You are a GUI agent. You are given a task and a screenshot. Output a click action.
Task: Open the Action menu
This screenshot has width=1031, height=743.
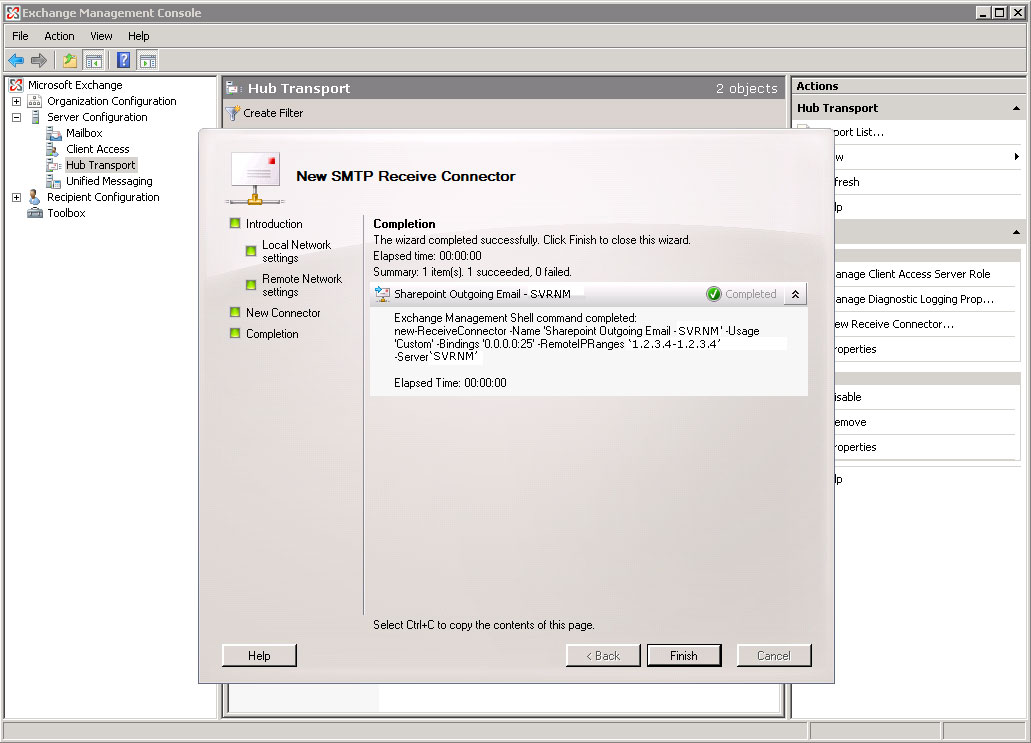coord(59,36)
